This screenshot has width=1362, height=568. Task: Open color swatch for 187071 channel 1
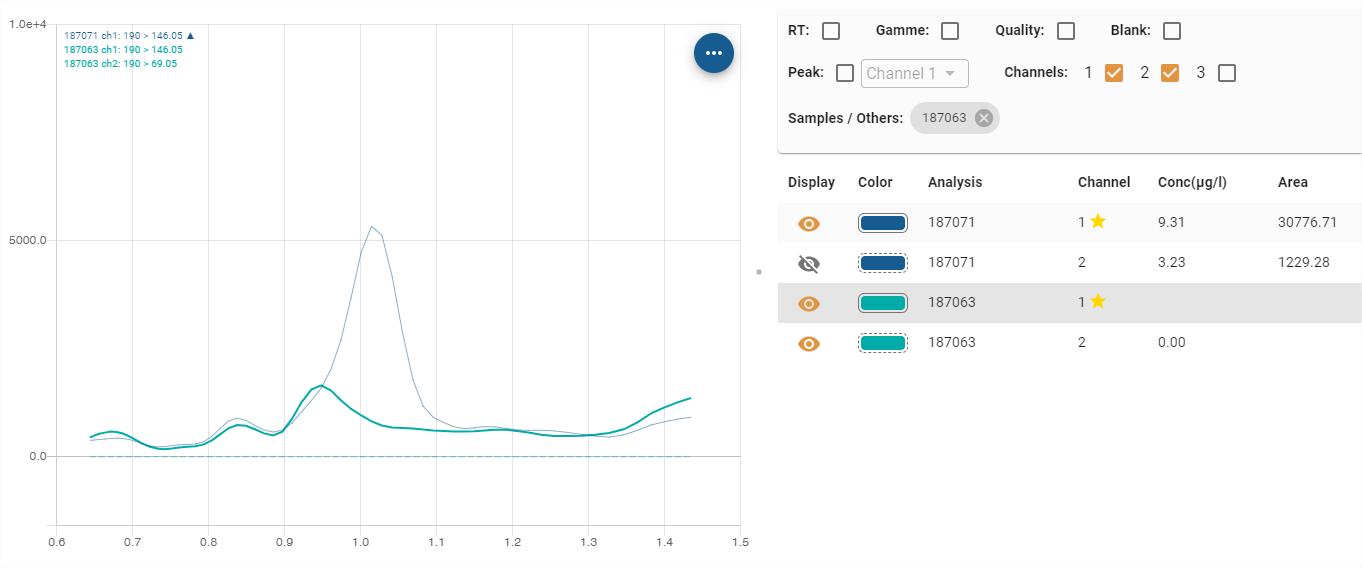[x=882, y=223]
